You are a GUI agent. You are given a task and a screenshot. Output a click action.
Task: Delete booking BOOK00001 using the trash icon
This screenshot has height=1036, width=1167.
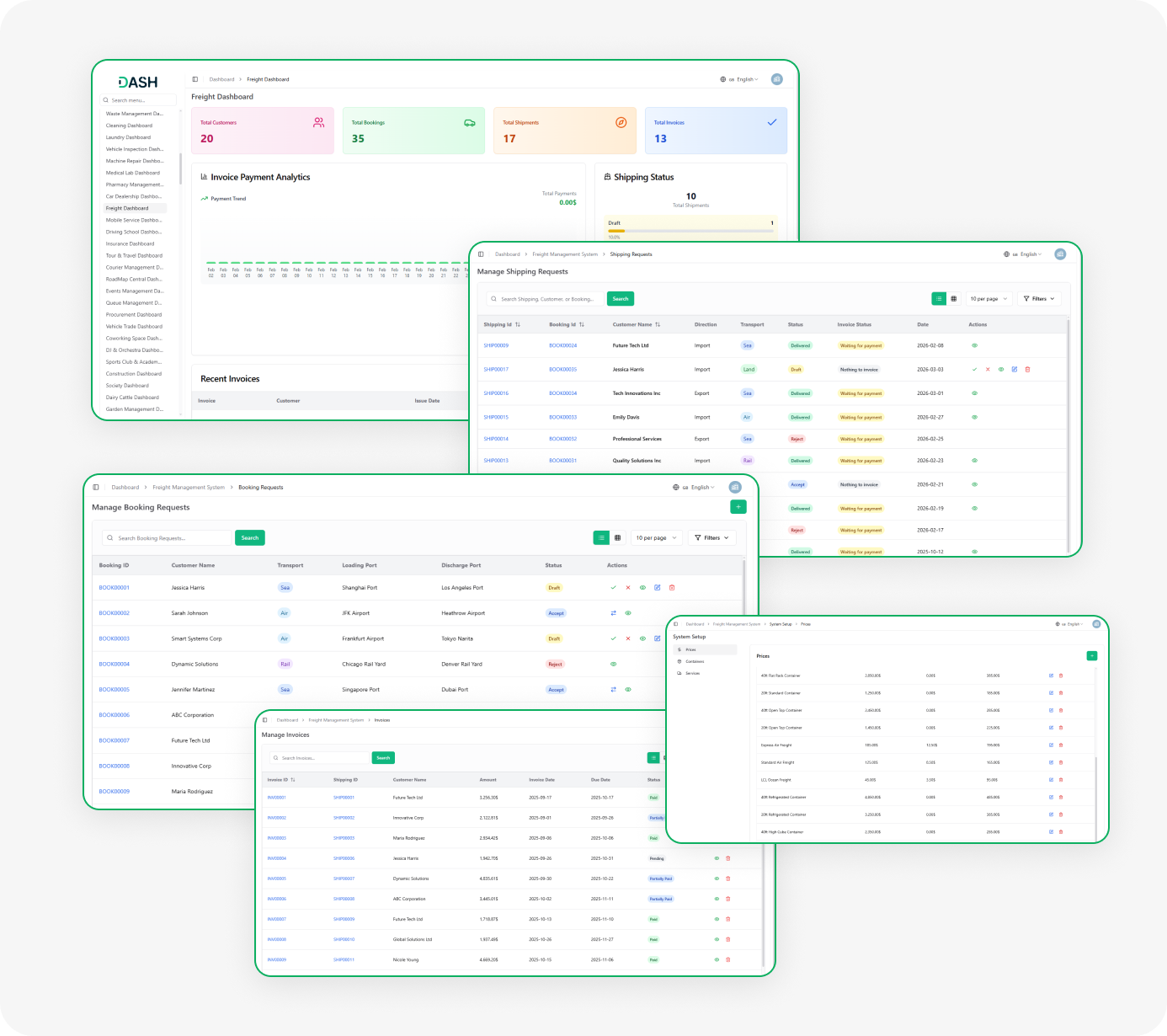coord(672,588)
